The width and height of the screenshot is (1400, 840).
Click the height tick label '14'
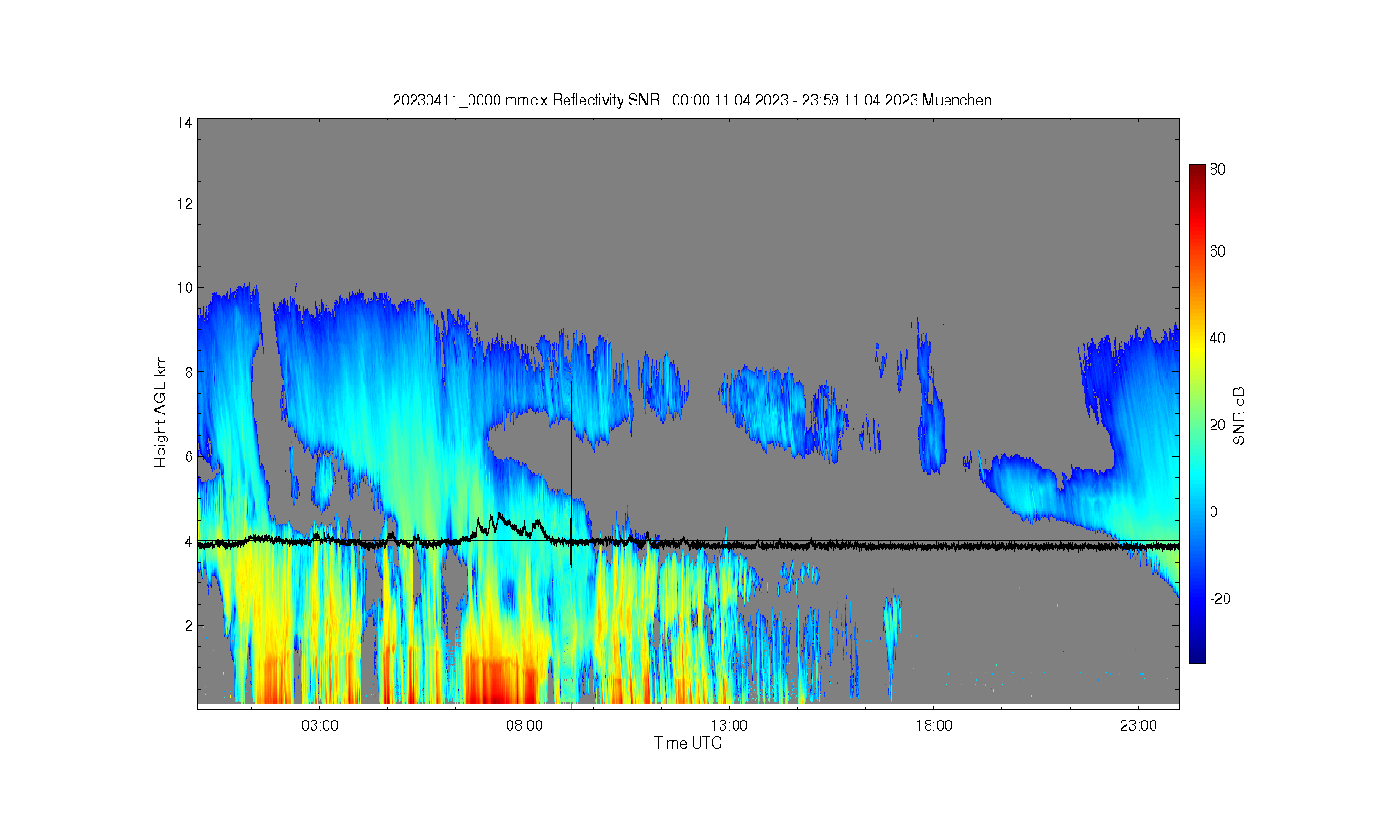point(185,122)
